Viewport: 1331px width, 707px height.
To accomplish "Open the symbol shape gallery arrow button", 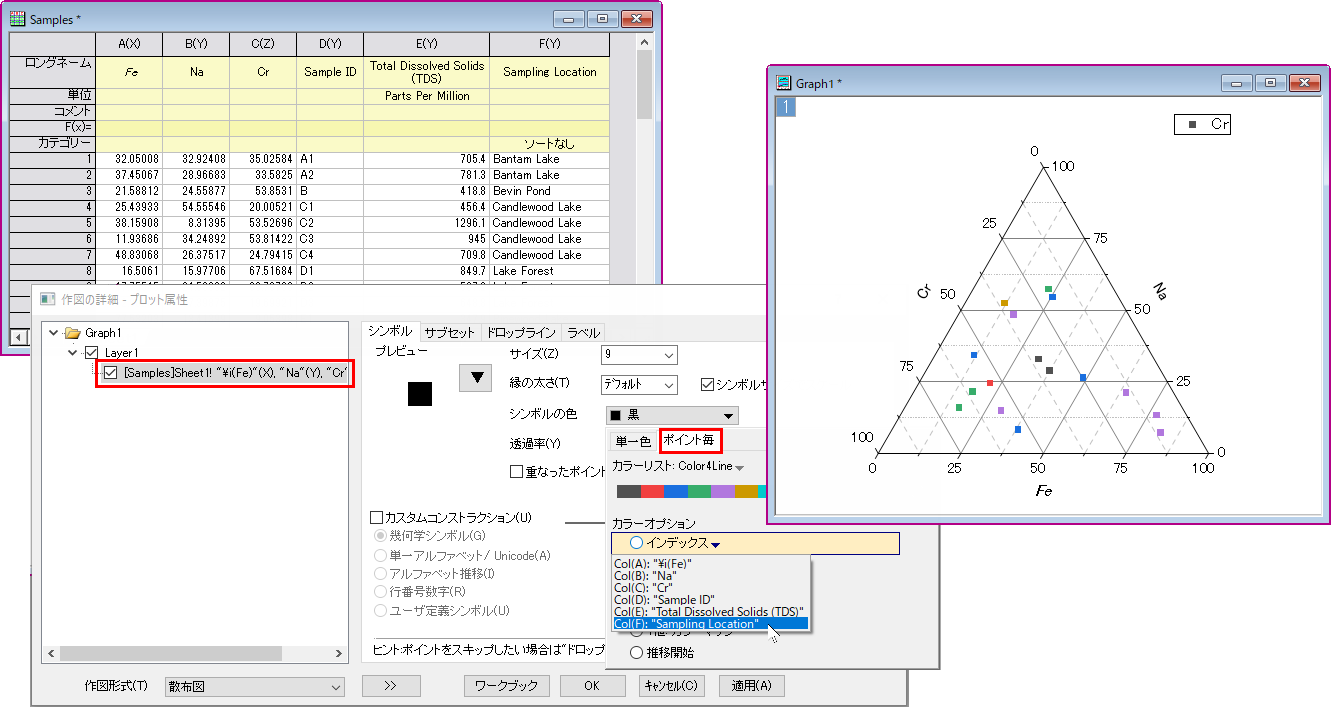I will click(x=477, y=377).
